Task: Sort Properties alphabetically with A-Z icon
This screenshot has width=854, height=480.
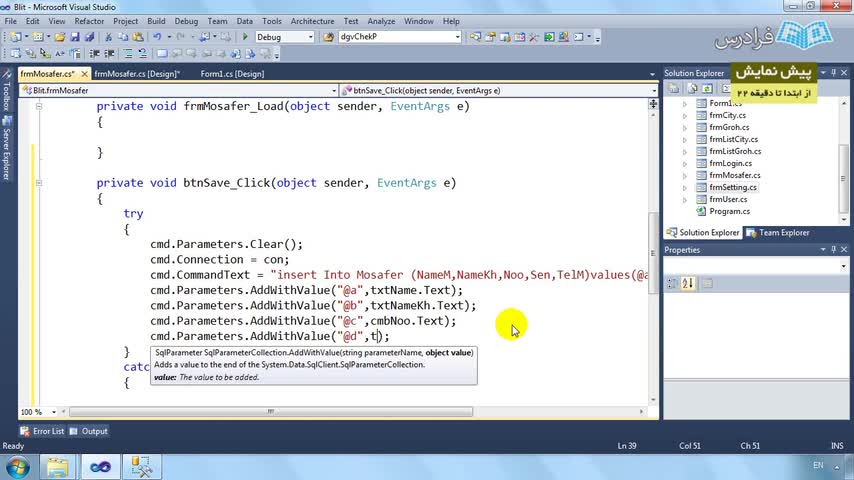Action: 688,283
